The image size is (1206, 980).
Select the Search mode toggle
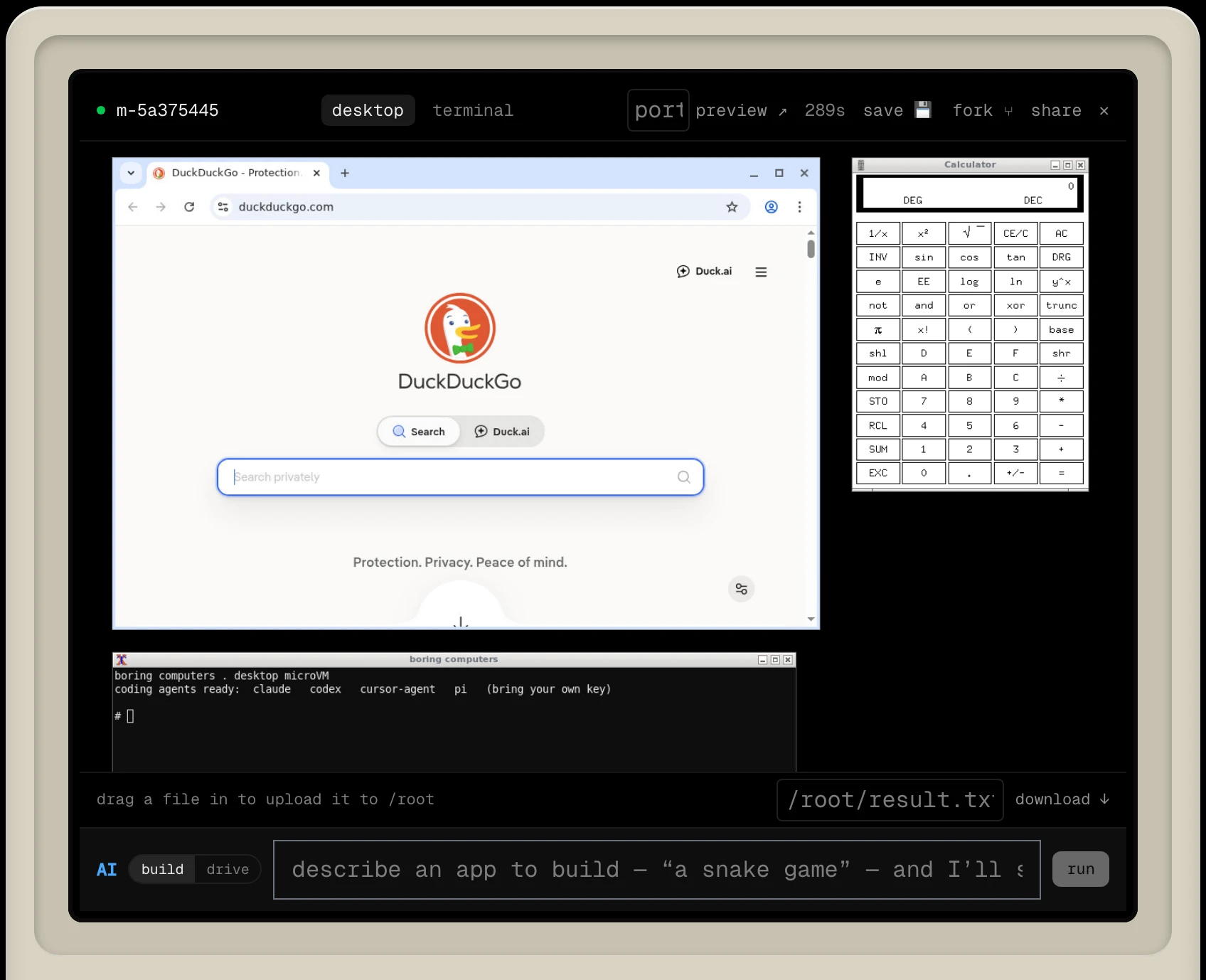[x=419, y=432]
